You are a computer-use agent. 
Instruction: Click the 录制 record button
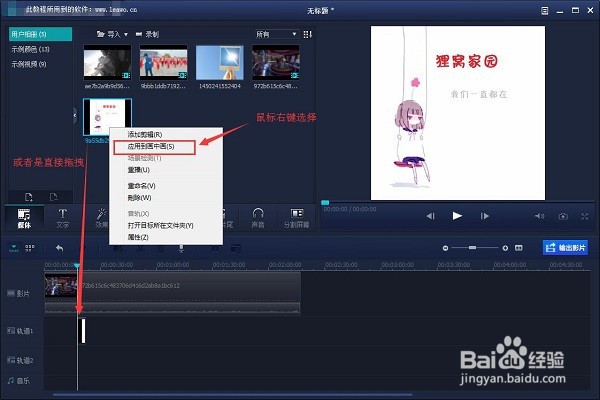coord(147,34)
